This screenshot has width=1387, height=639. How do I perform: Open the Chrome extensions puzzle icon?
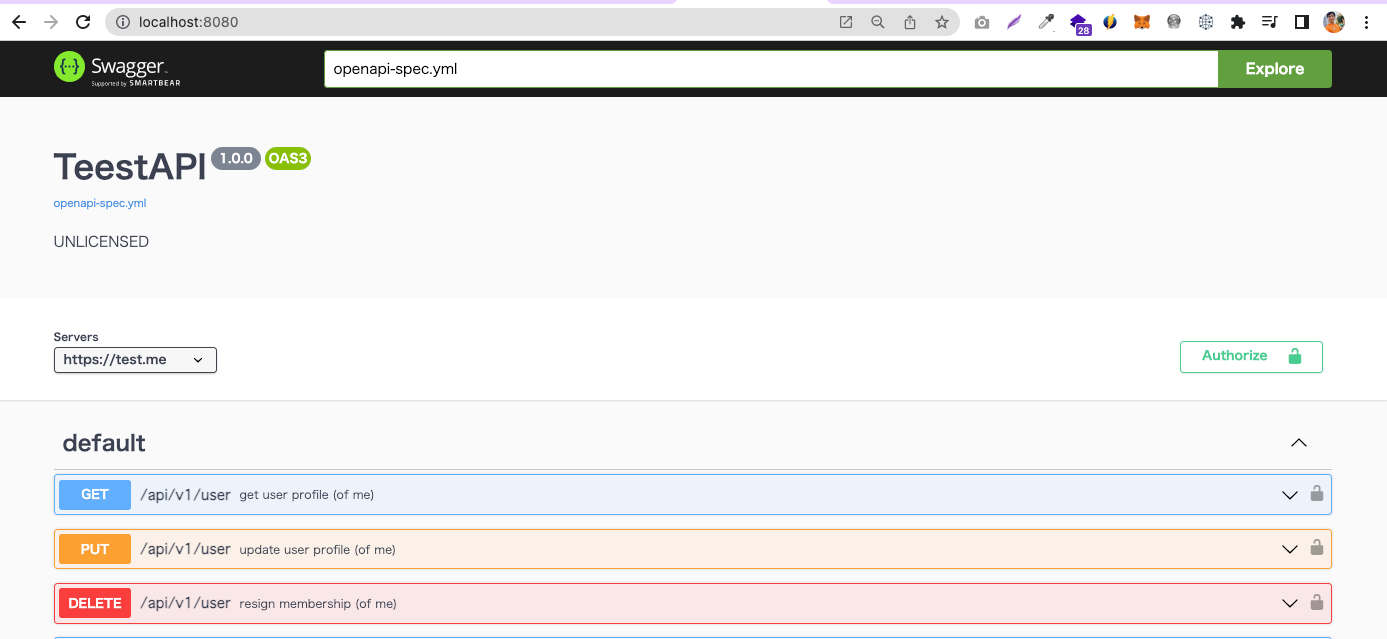(1237, 22)
